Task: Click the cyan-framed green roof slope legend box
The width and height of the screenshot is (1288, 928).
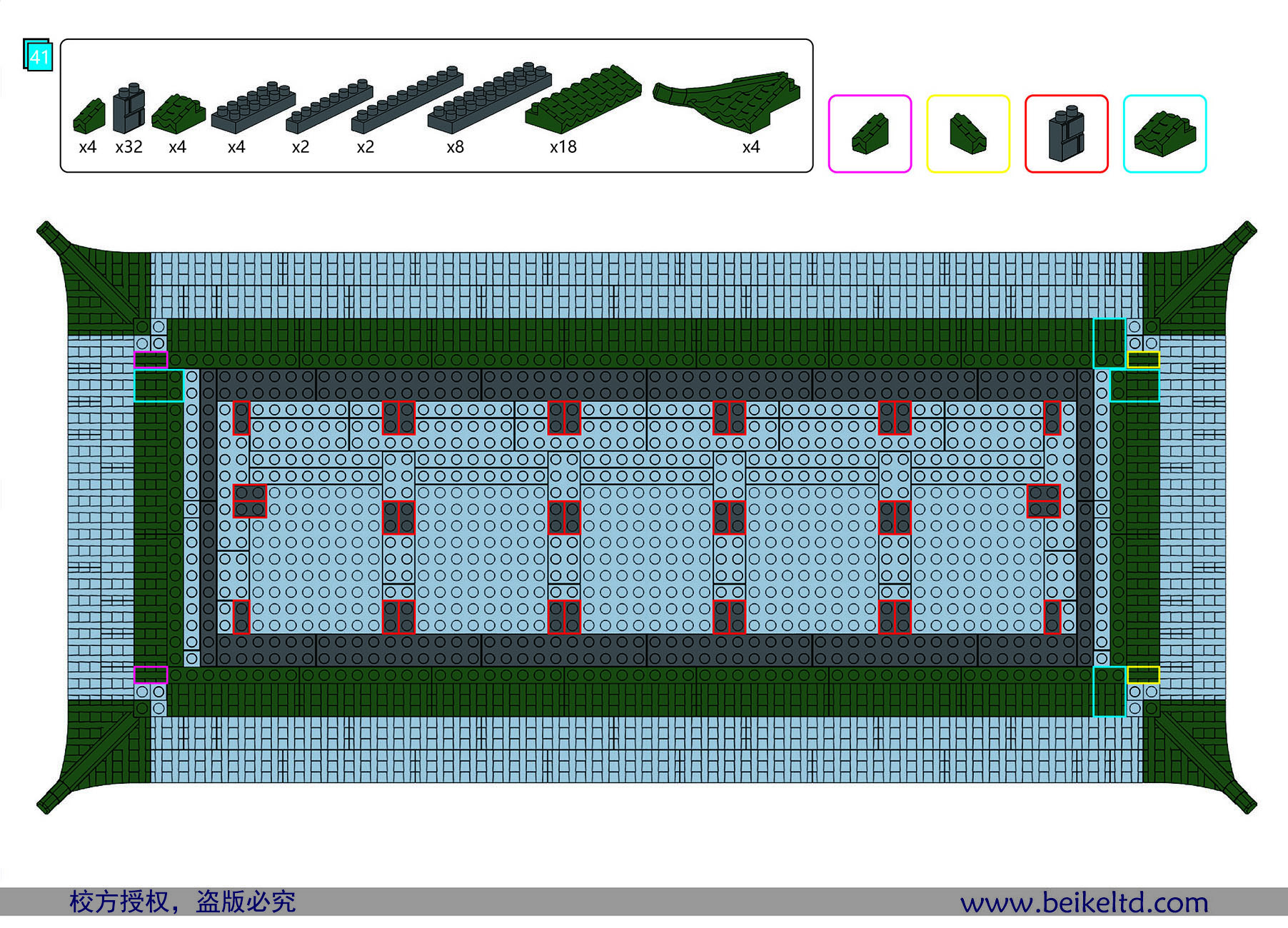Action: click(1165, 133)
